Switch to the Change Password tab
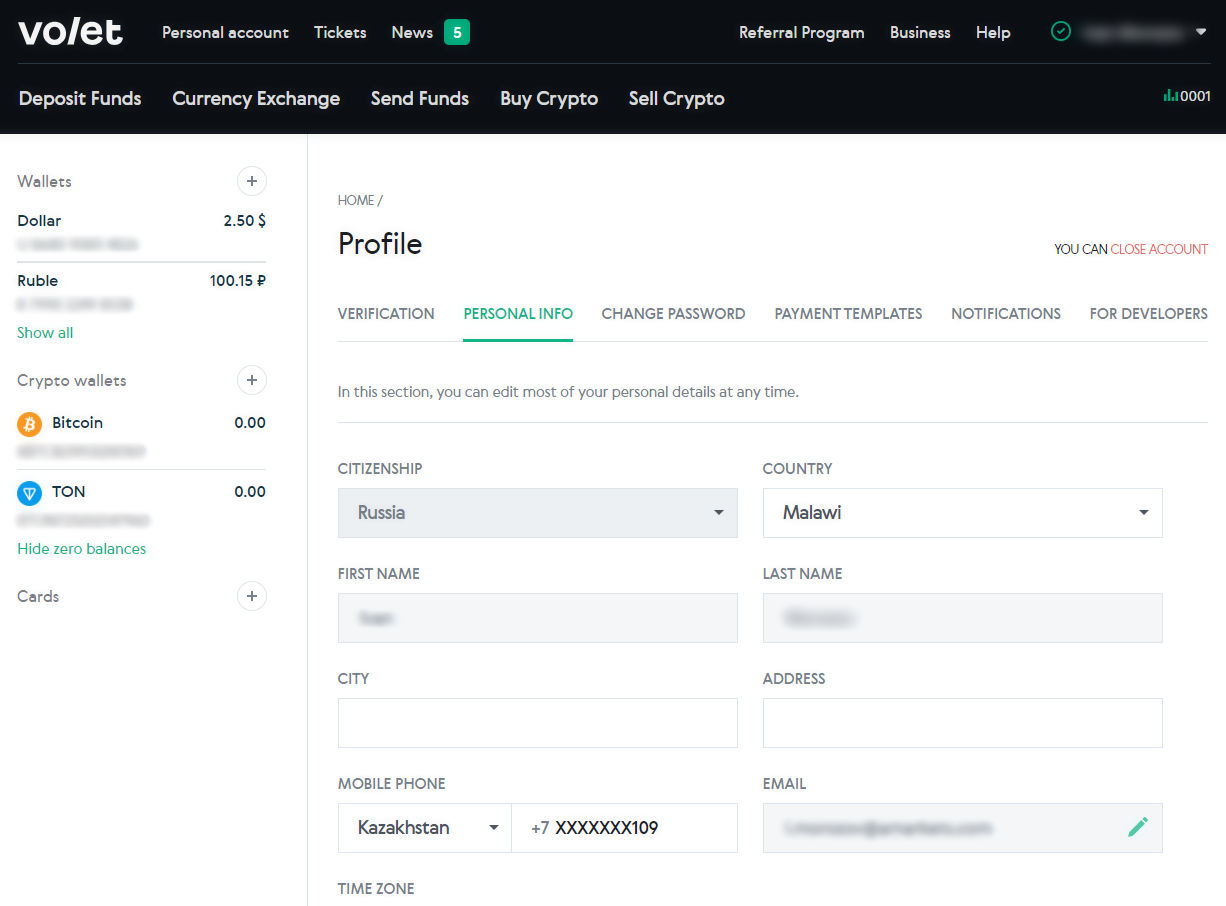 point(673,314)
